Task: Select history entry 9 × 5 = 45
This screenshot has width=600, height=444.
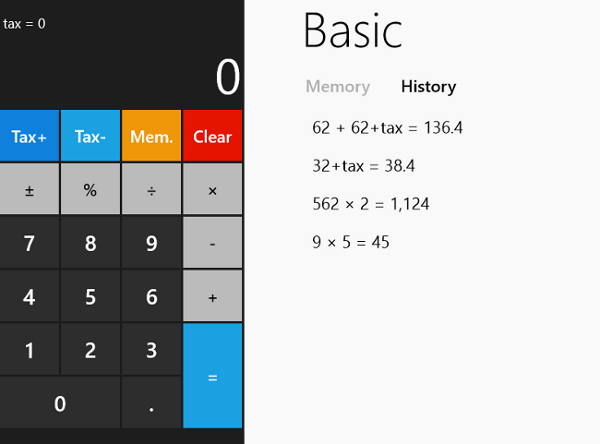Action: [351, 242]
